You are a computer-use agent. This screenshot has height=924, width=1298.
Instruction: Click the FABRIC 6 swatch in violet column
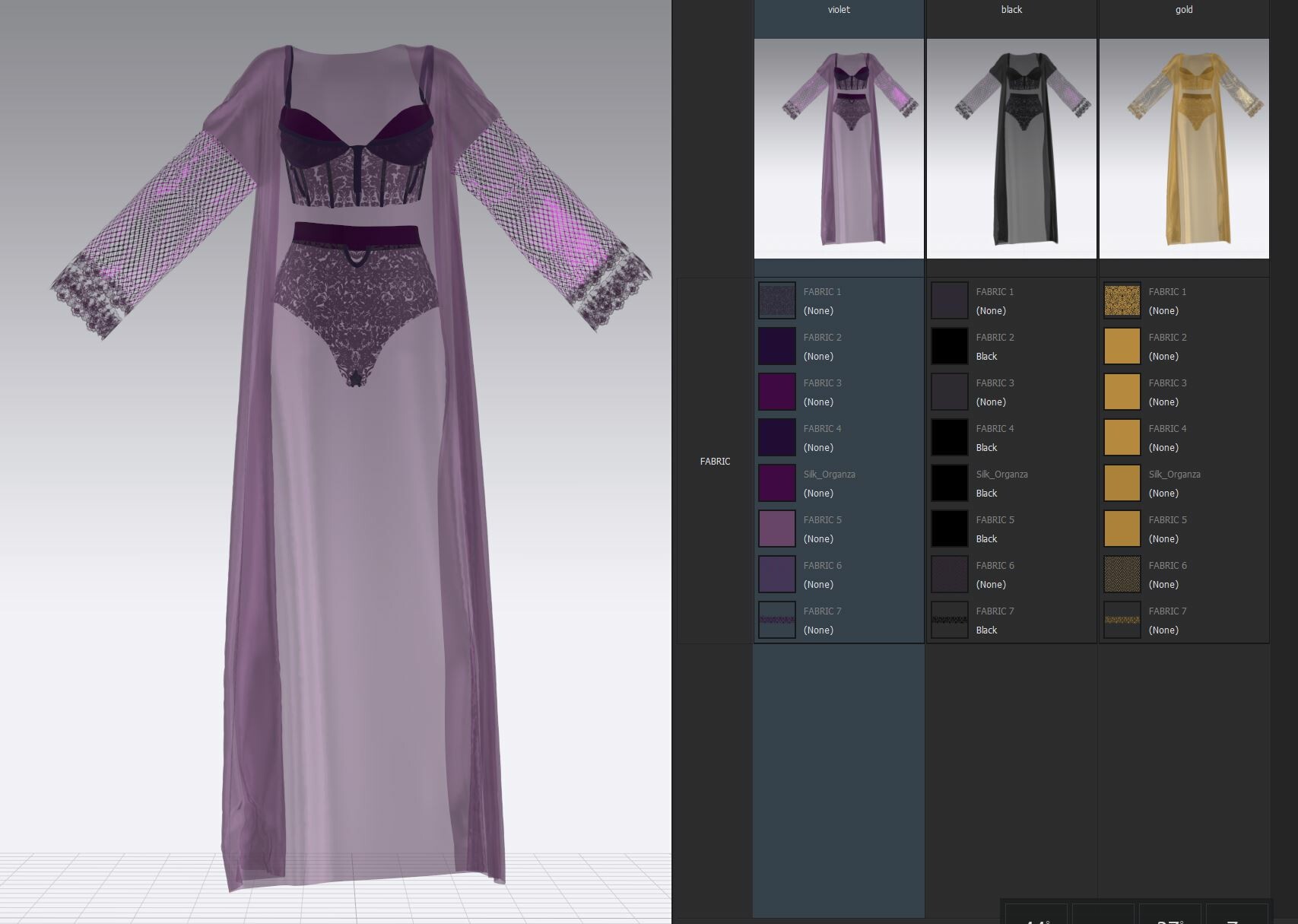[777, 574]
